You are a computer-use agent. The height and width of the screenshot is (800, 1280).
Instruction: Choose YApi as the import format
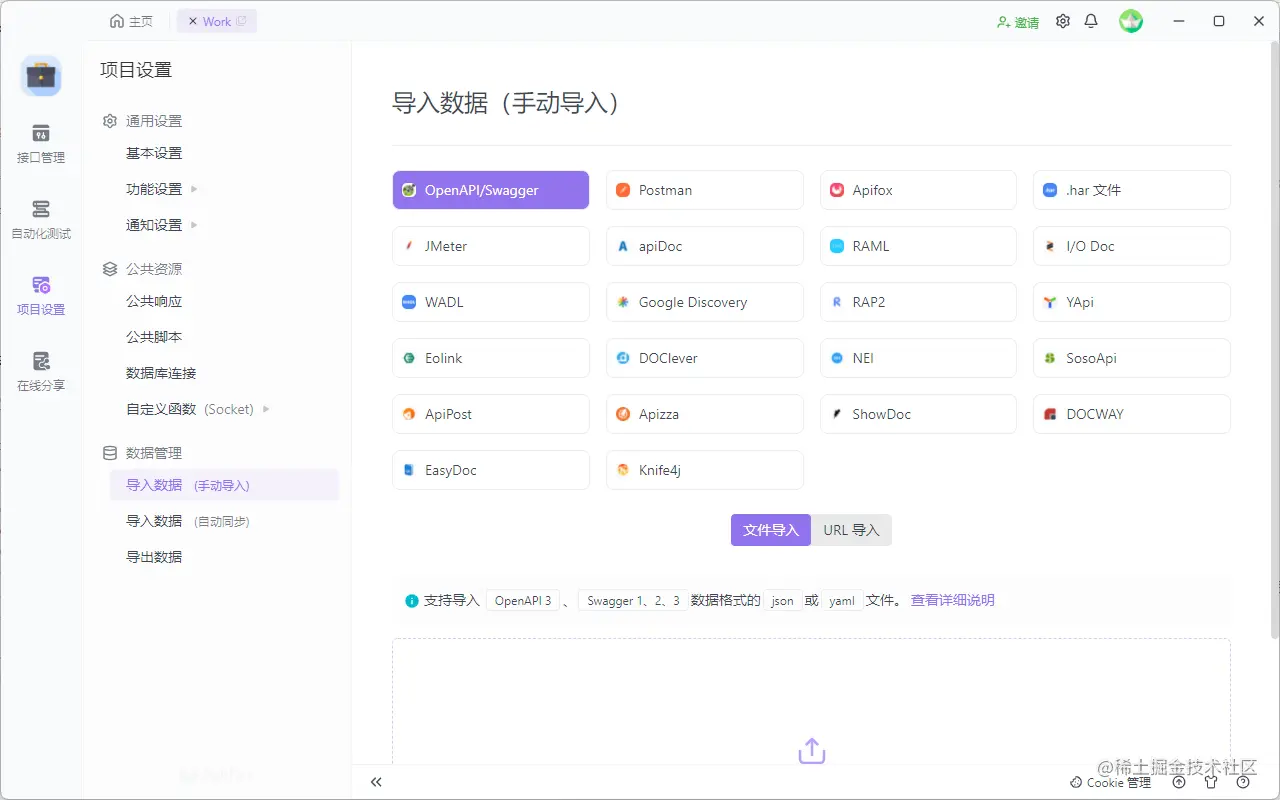(x=1132, y=302)
